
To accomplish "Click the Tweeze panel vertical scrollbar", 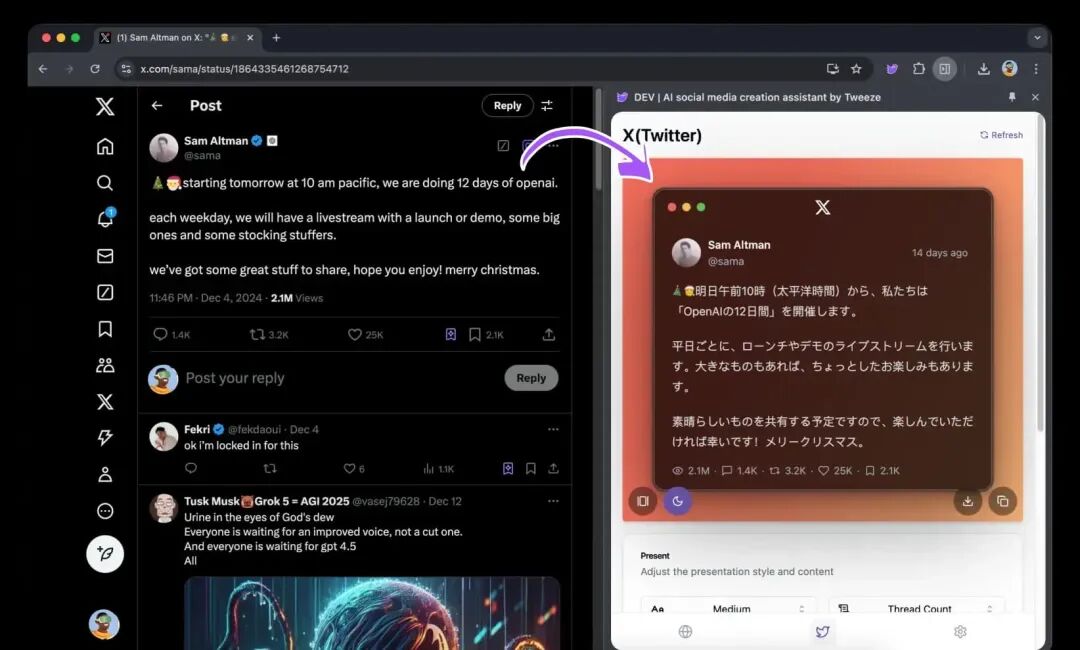I will pyautogui.click(x=1039, y=275).
